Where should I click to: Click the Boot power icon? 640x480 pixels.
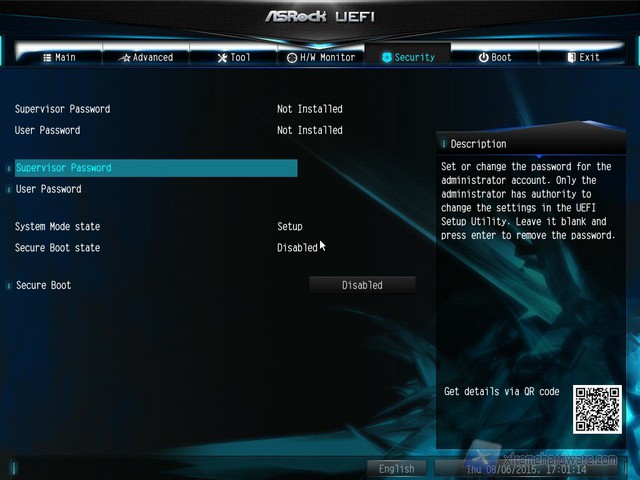(483, 58)
